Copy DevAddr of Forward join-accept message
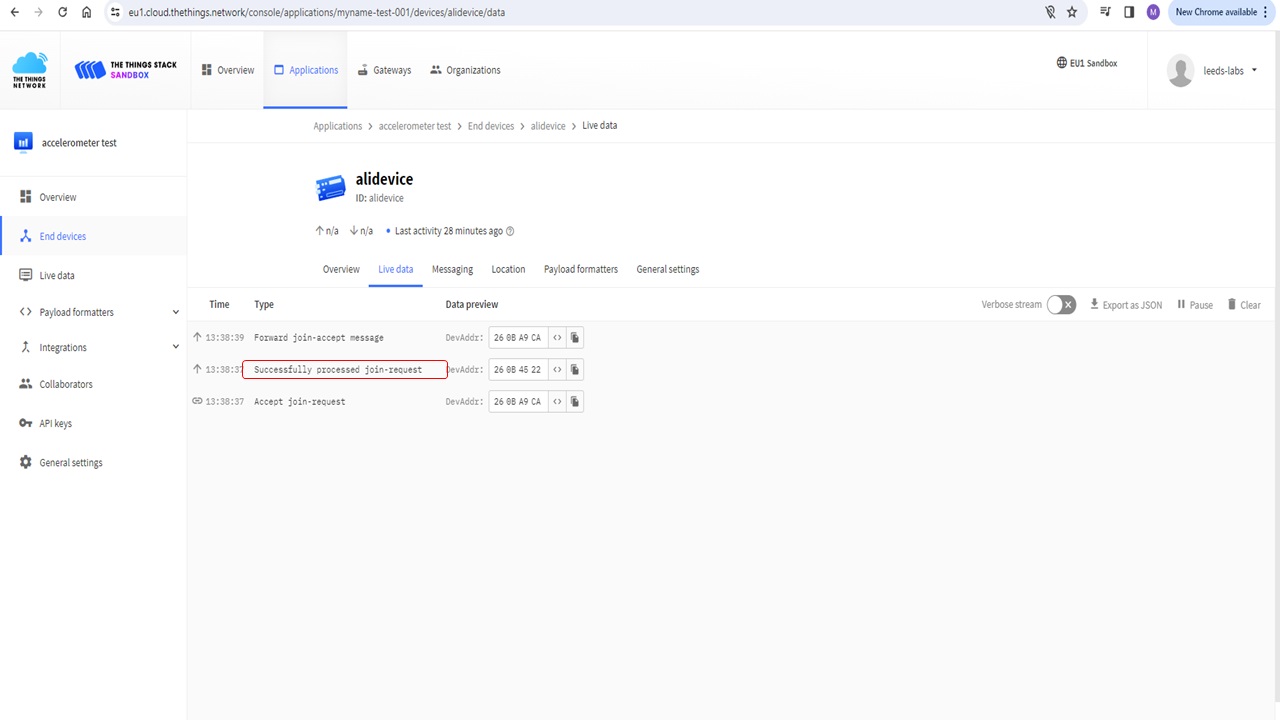Screen dimensions: 1280x720 tap(575, 338)
